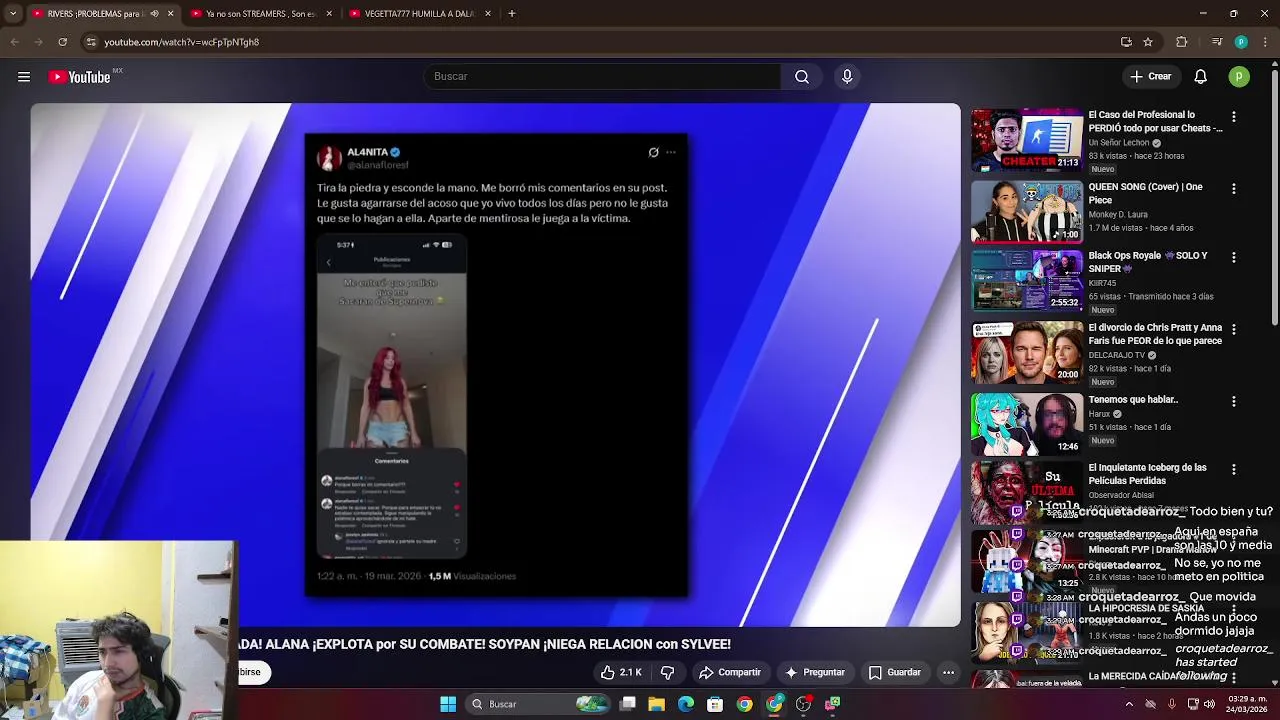The width and height of the screenshot is (1280, 720).
Task: Open options for 'Tenemos que hablar' video
Action: coord(1233,402)
